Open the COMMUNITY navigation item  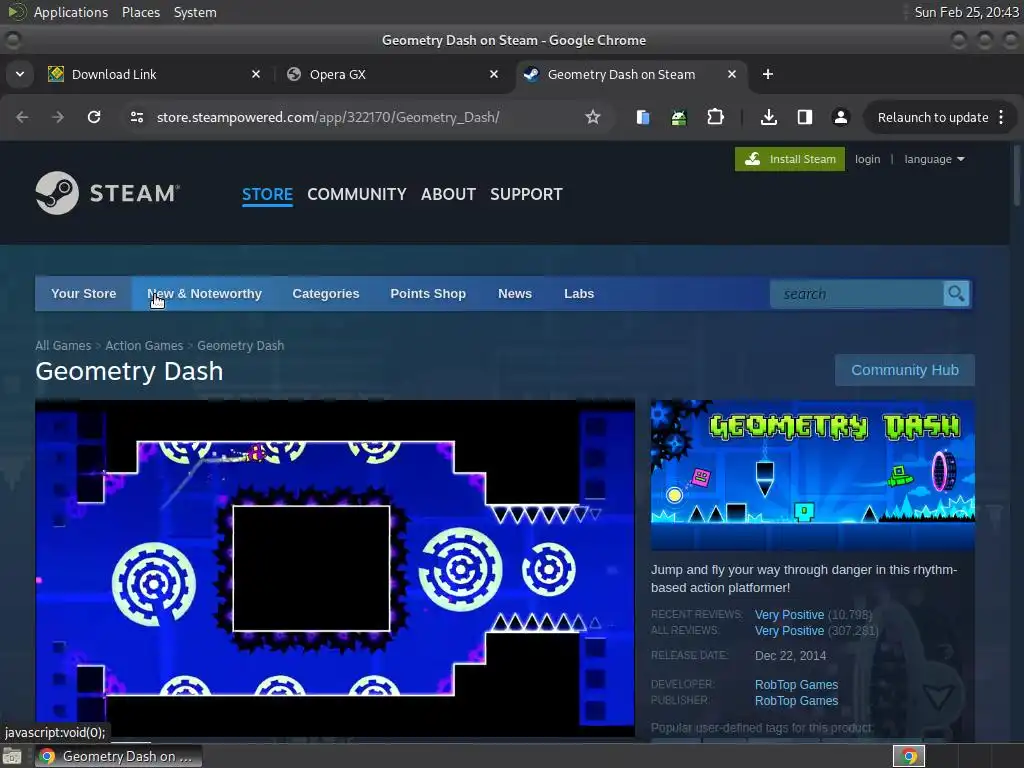pyautogui.click(x=357, y=195)
